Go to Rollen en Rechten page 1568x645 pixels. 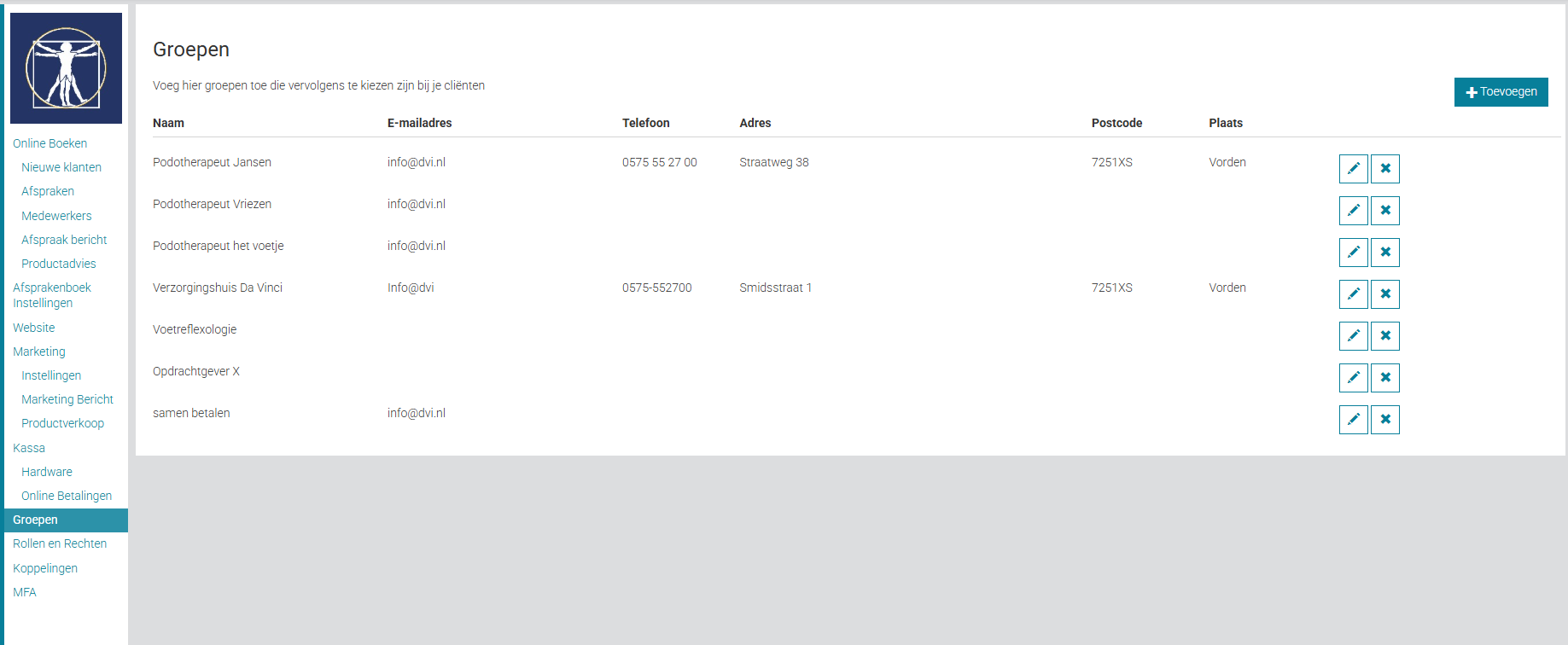point(60,543)
